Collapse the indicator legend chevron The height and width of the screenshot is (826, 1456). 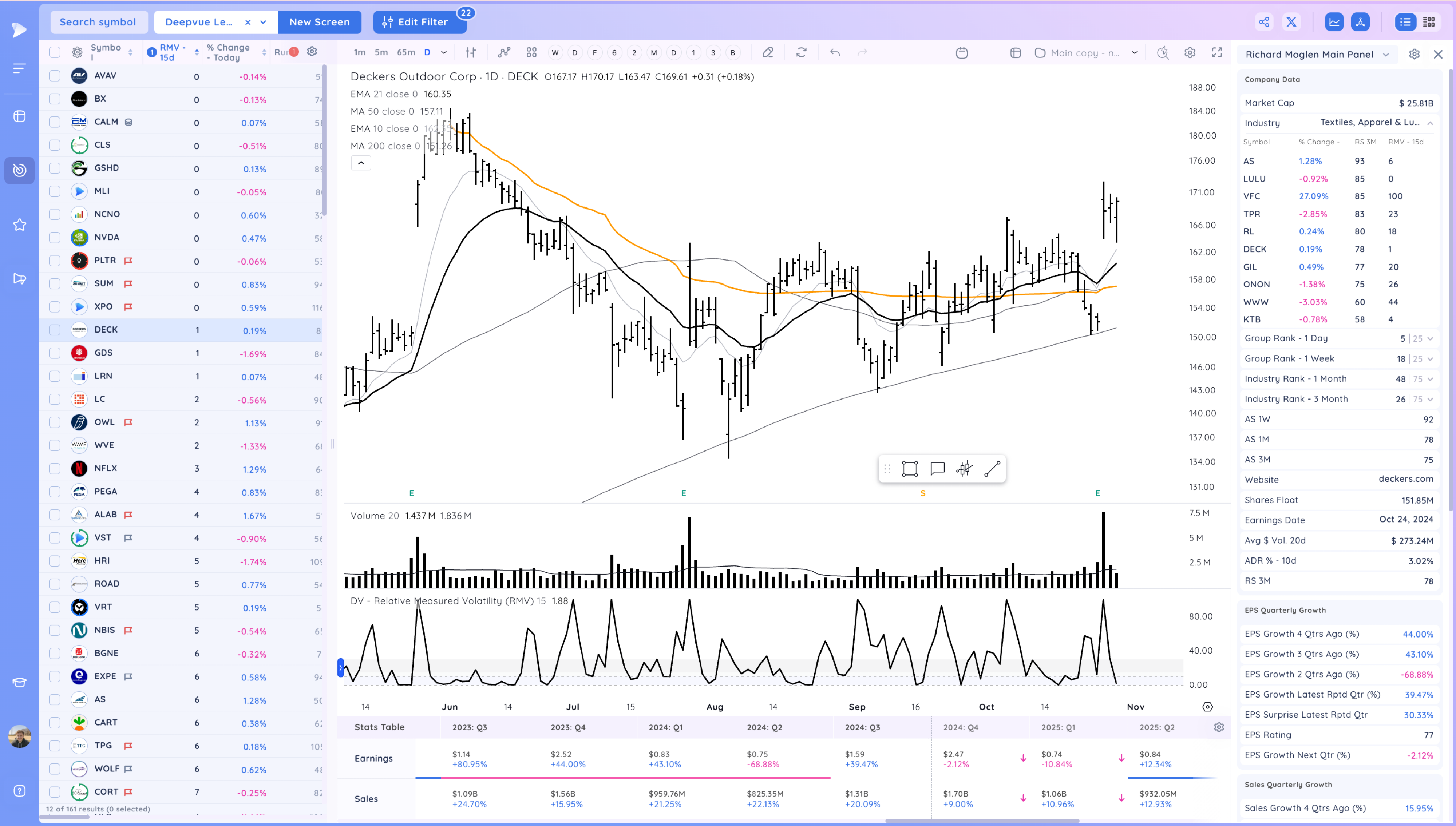pos(361,163)
